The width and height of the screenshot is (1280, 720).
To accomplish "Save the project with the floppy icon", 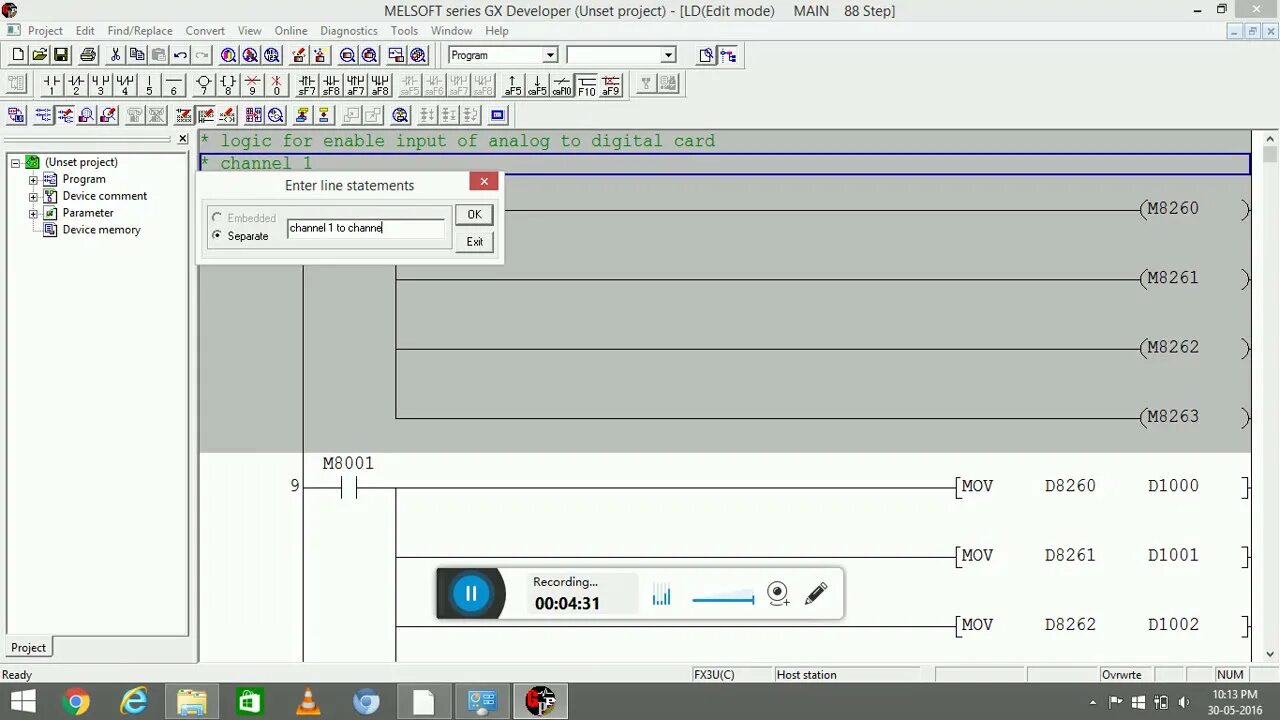I will tap(61, 55).
